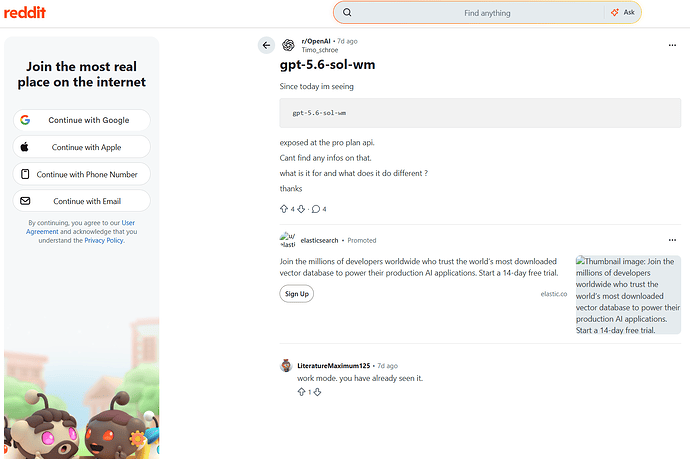Upvote LiteratureMaximum125's comment

301,392
